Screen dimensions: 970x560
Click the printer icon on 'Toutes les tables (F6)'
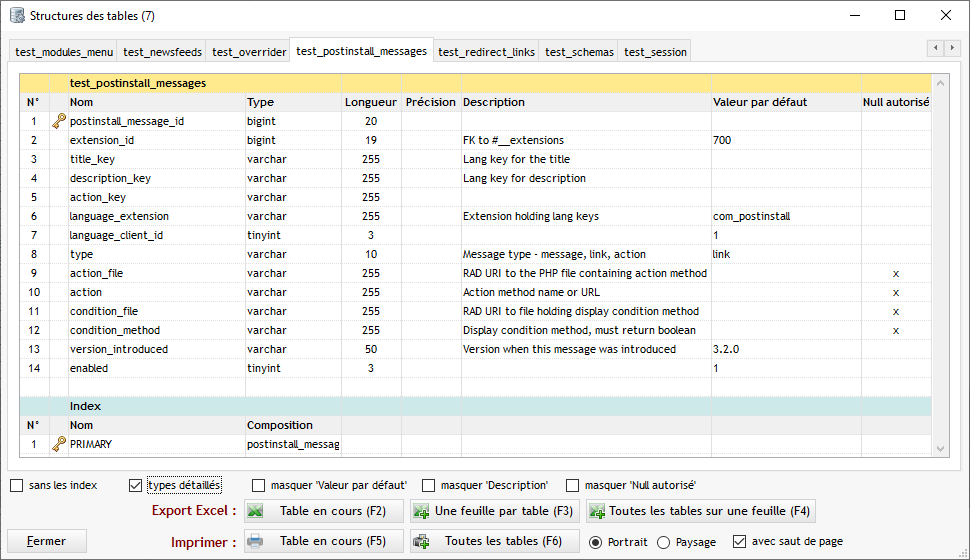tap(421, 541)
